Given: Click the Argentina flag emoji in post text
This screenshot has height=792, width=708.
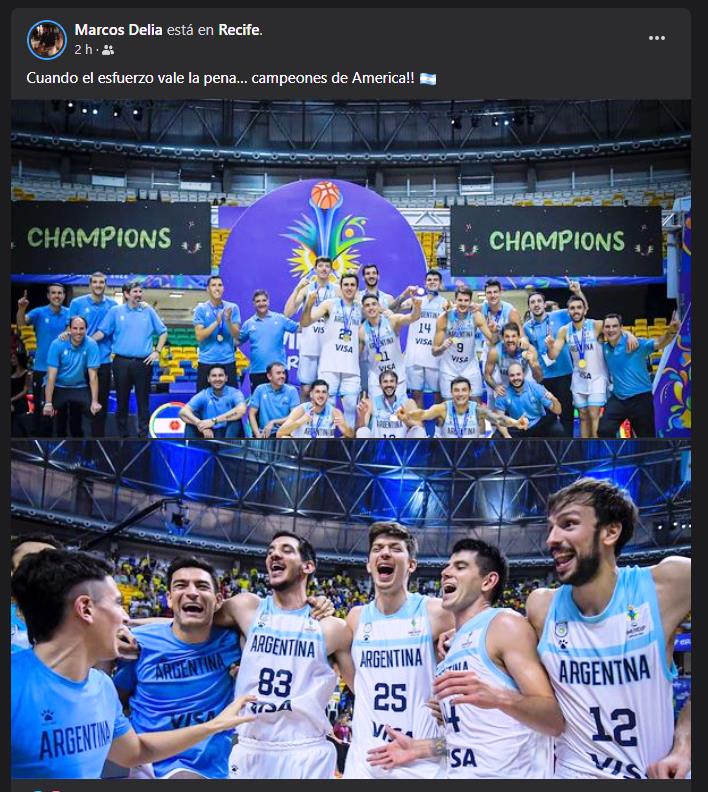Looking at the screenshot, I should [x=428, y=78].
